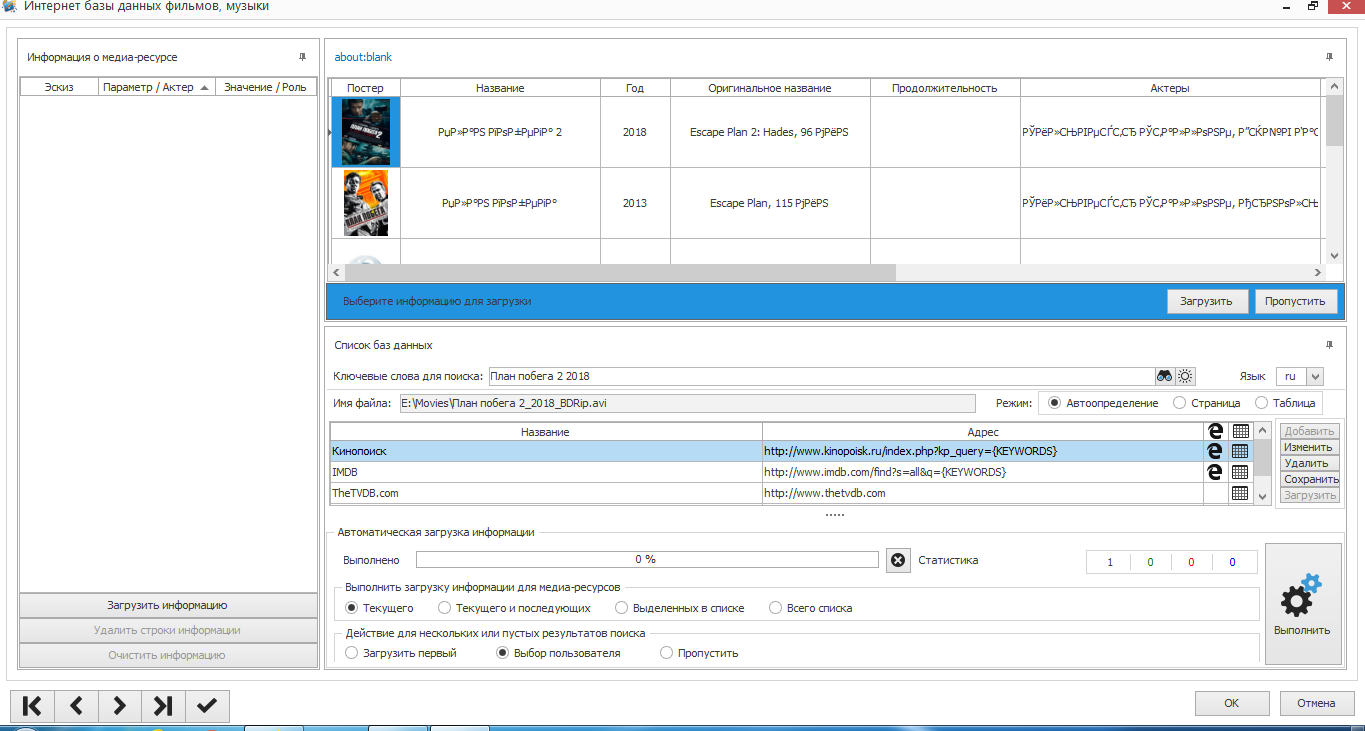Click the Escape Plan, 115 cell
Viewport: 1365px width, 731px height.
coord(769,203)
